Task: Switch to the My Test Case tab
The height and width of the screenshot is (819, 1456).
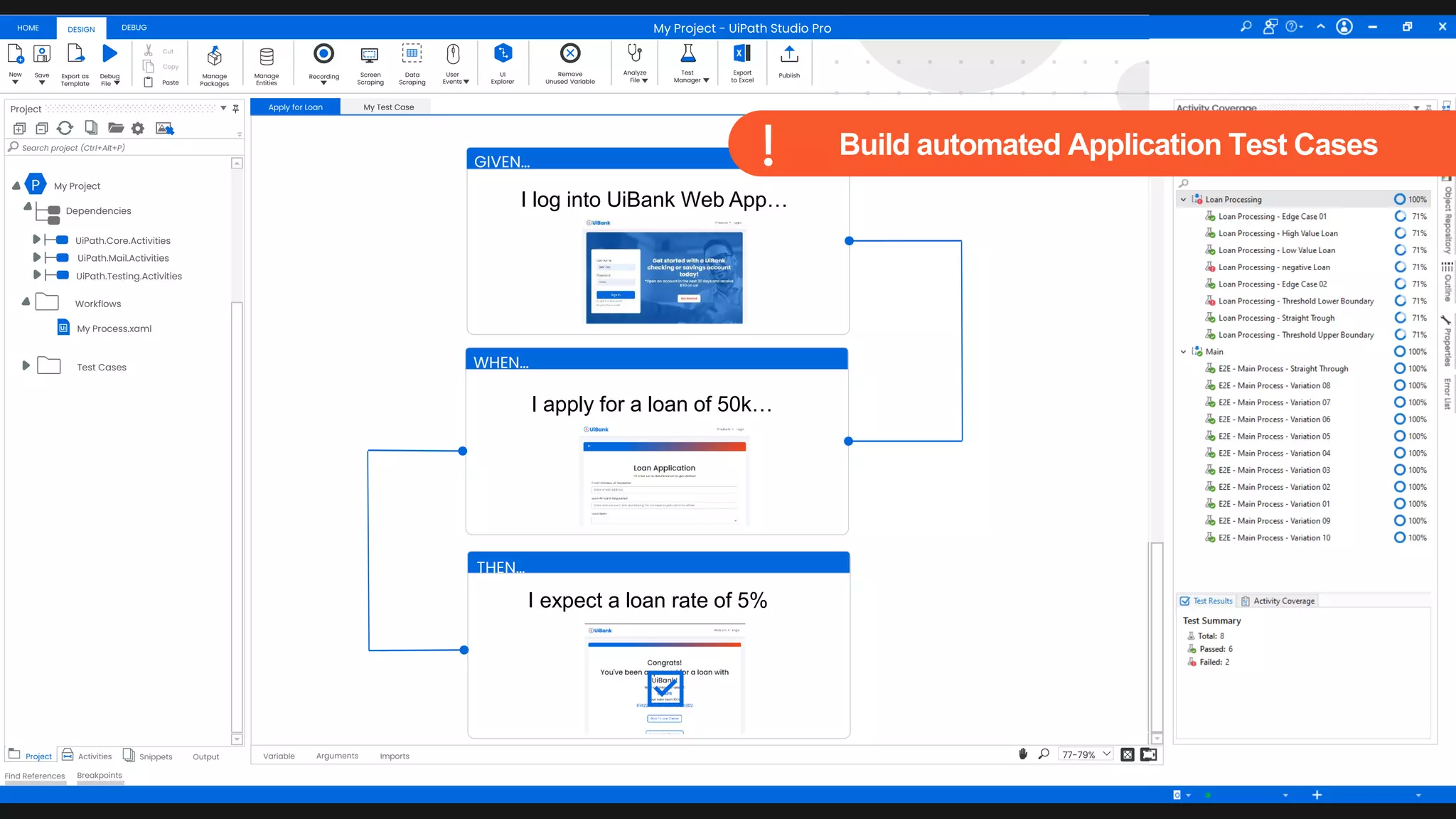Action: tap(388, 107)
